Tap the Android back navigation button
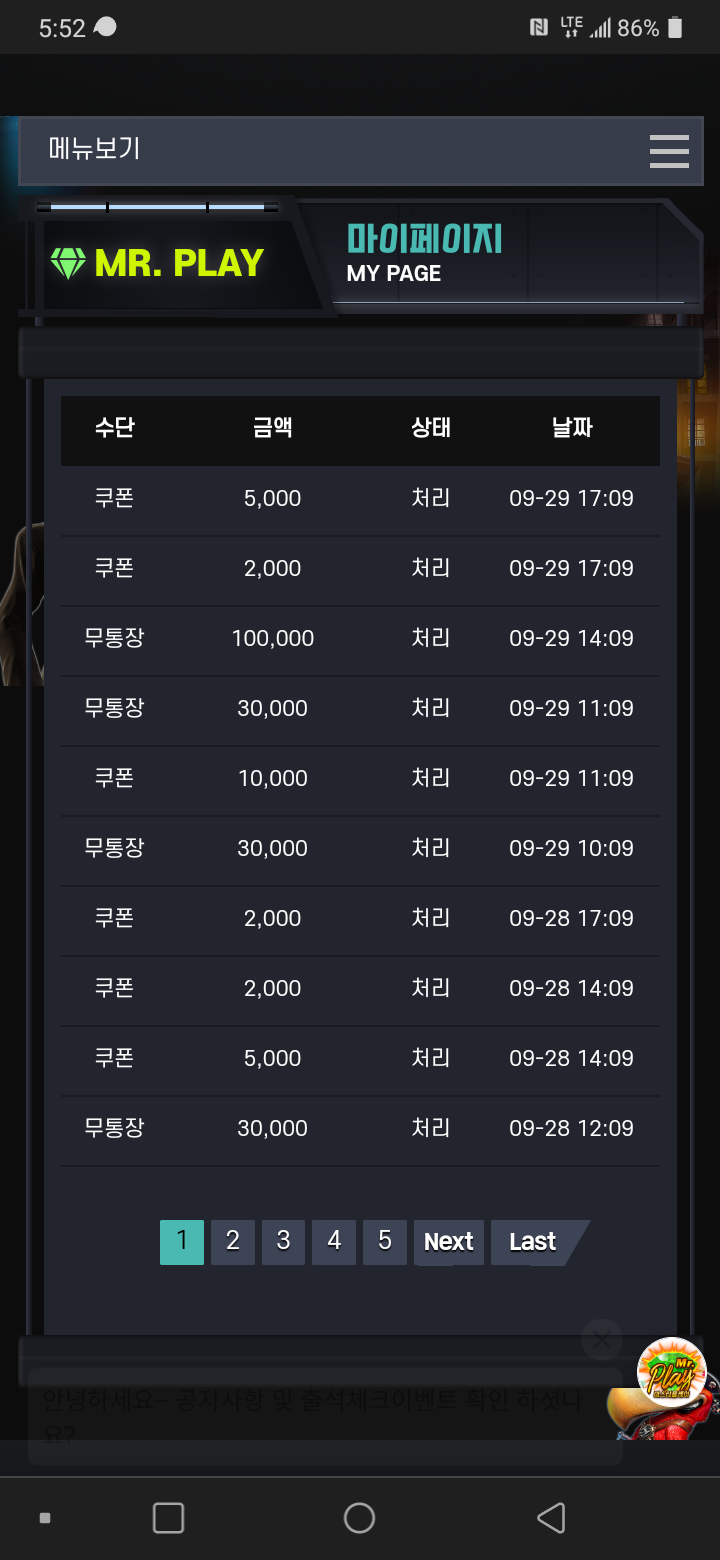The height and width of the screenshot is (1560, 720). pyautogui.click(x=551, y=1517)
